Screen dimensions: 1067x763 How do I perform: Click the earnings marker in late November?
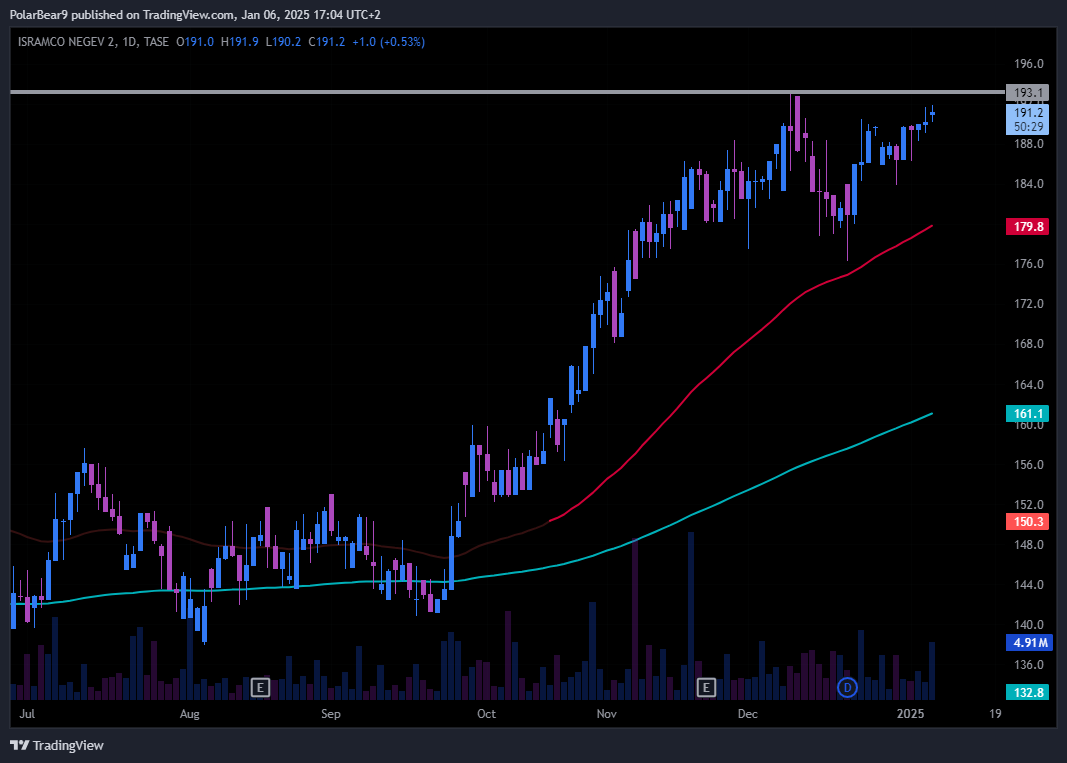(707, 687)
